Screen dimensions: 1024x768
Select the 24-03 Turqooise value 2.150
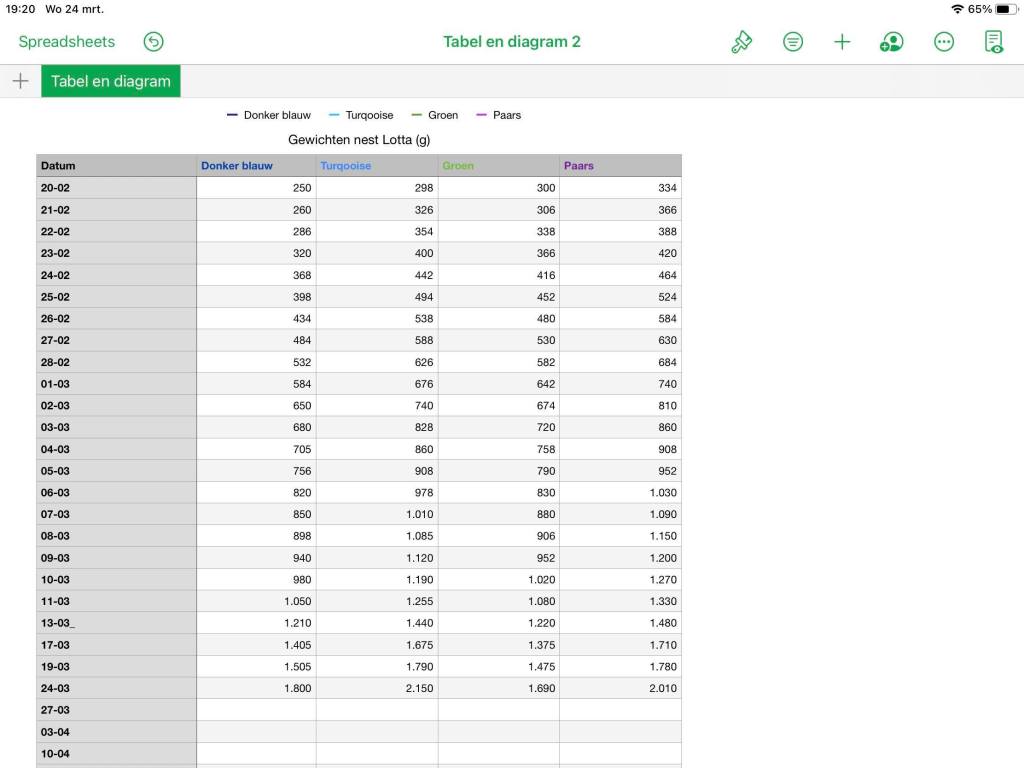coord(377,688)
